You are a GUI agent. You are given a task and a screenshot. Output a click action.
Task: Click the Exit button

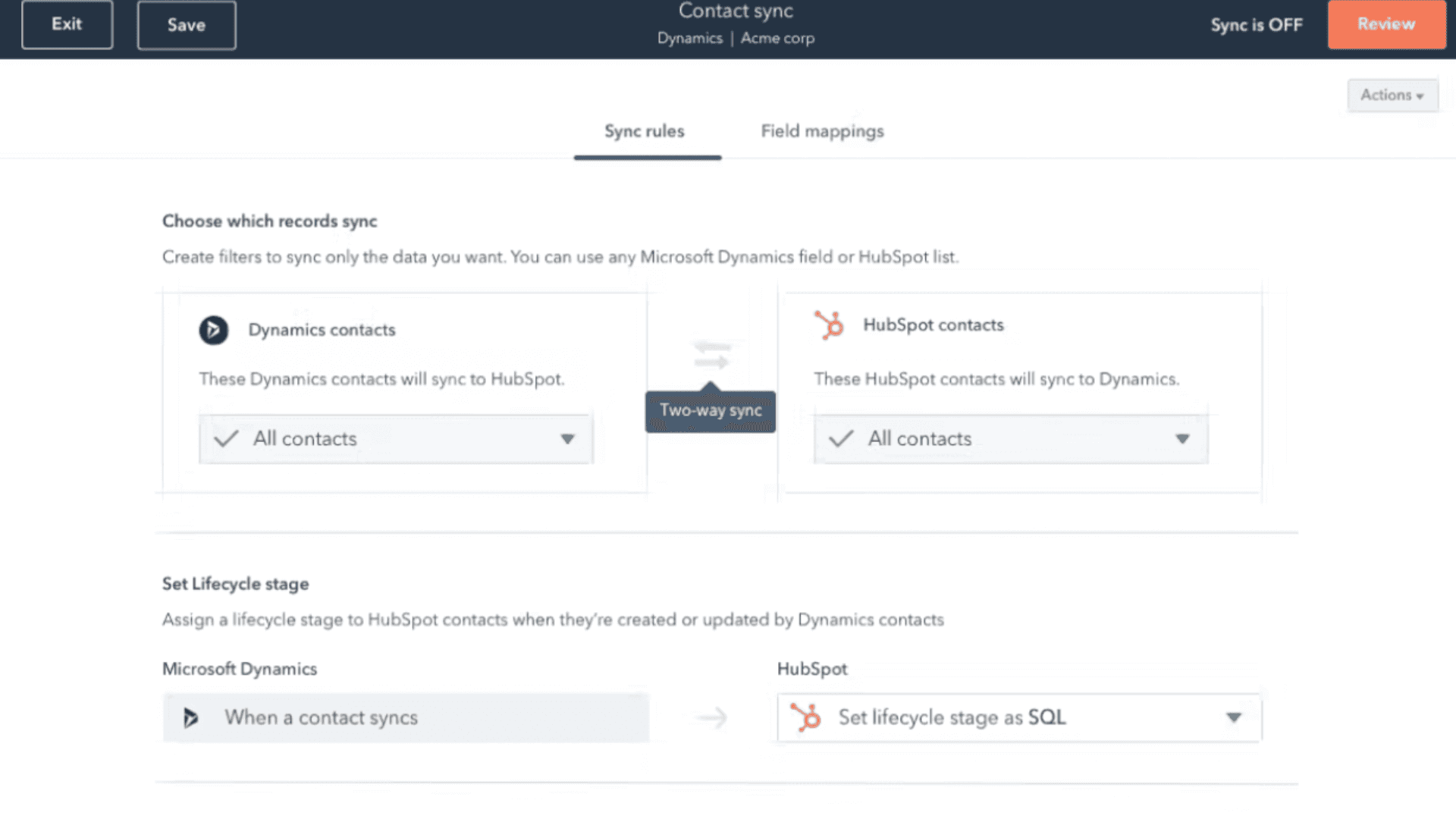67,24
